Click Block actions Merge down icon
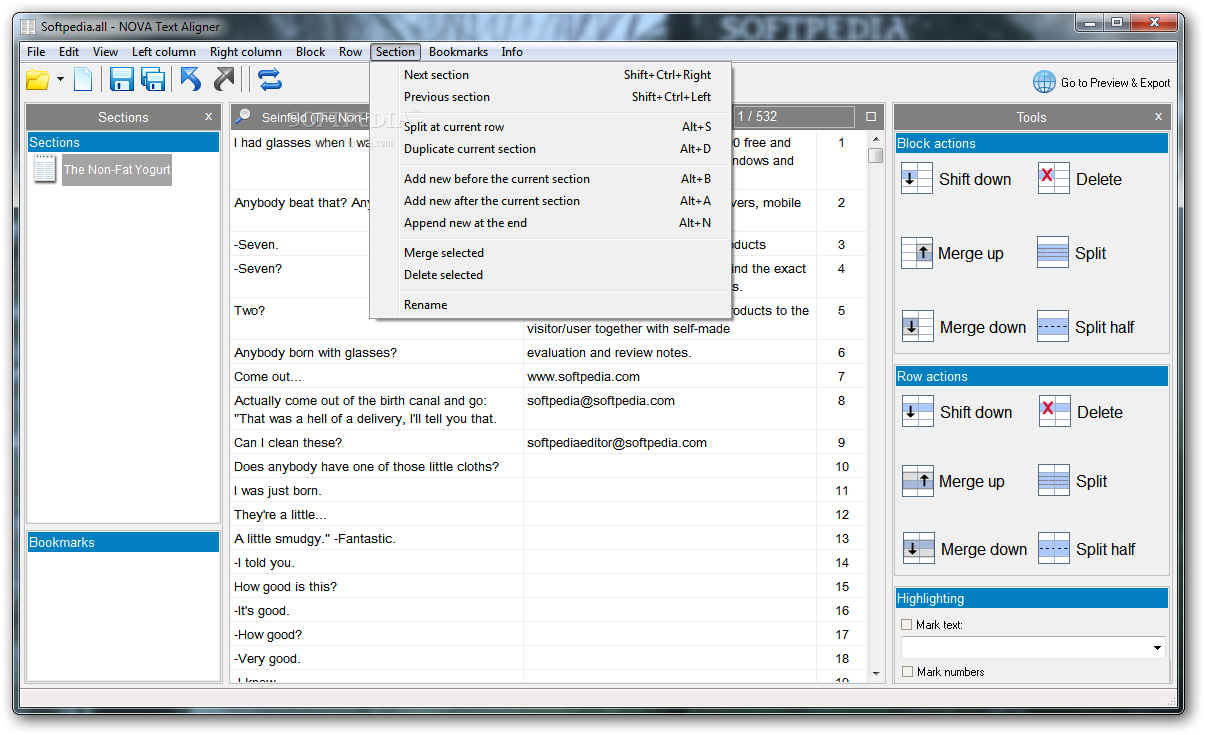 [x=917, y=326]
